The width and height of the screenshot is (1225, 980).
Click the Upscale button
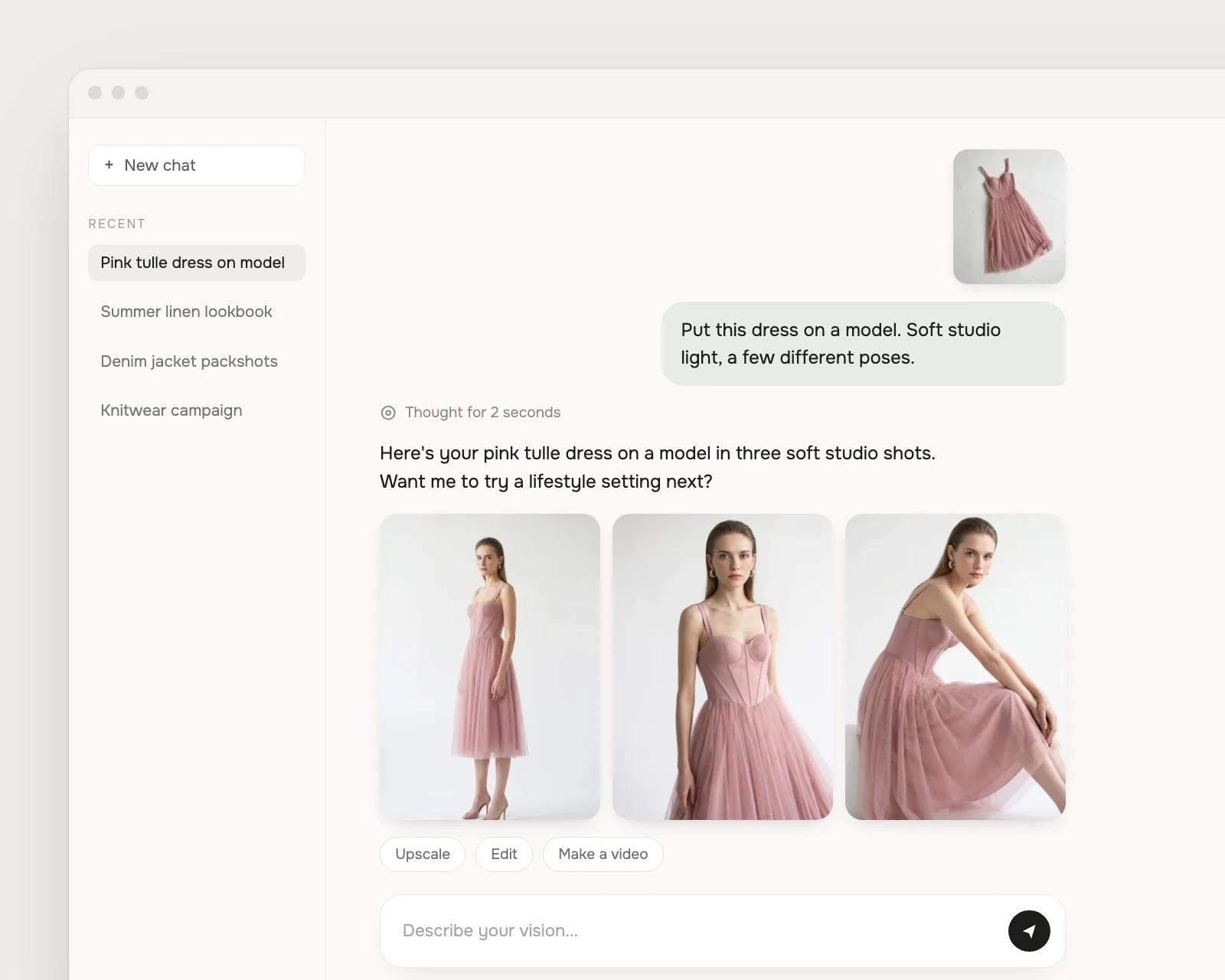point(423,854)
